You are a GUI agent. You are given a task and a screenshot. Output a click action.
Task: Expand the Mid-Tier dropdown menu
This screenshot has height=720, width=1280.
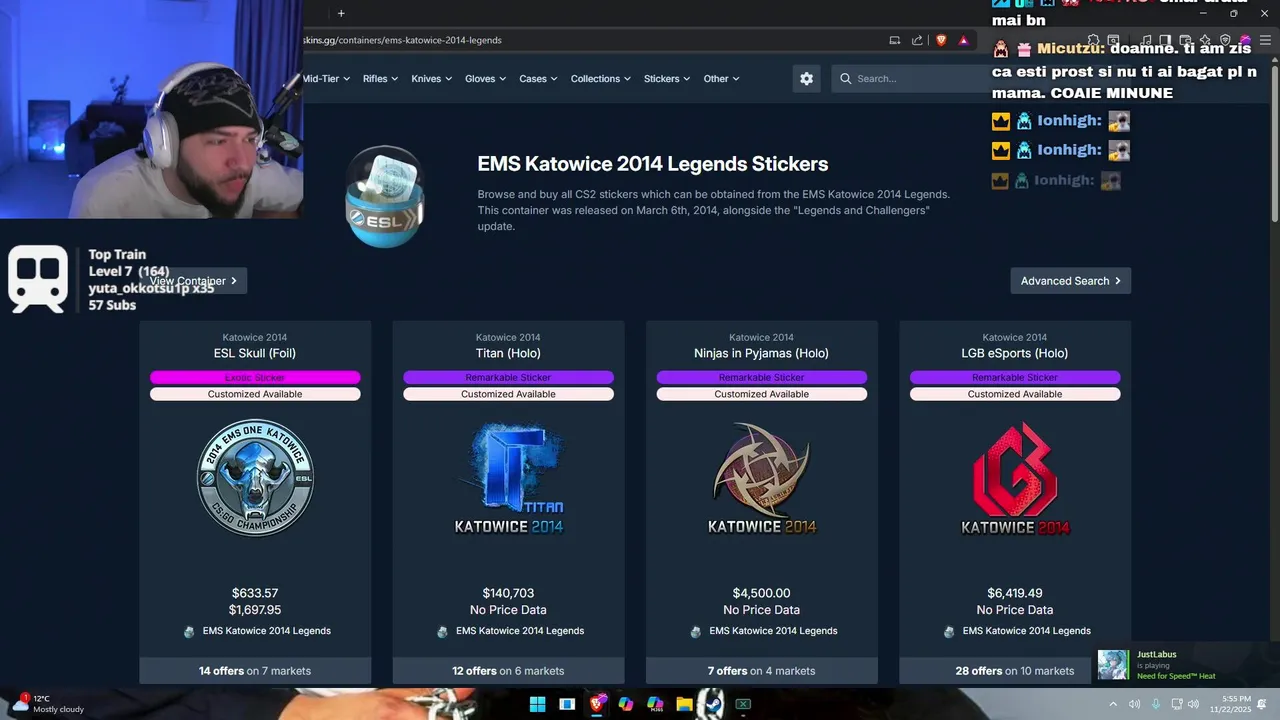326,79
